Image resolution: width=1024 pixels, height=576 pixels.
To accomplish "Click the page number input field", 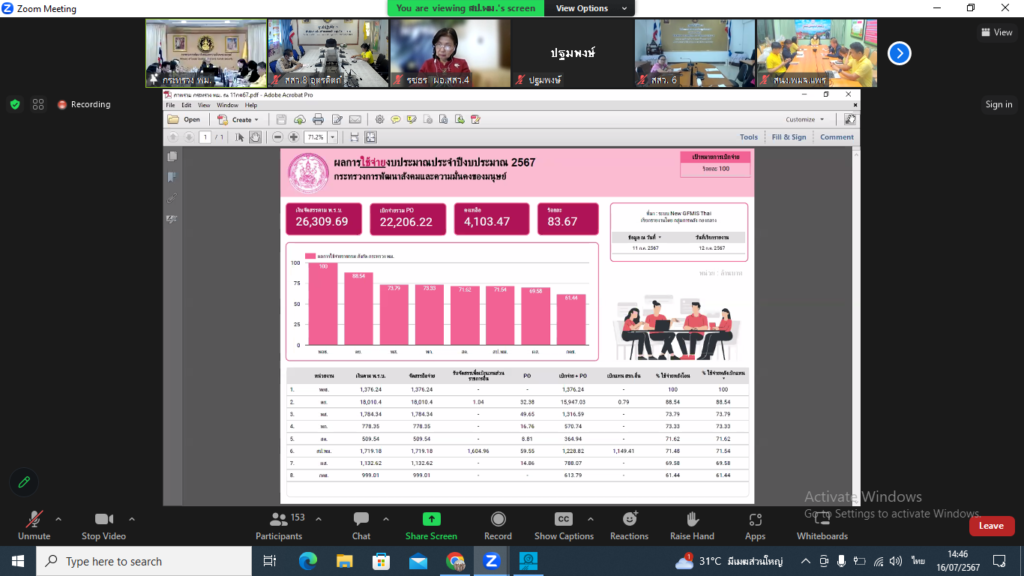I will 205,137.
